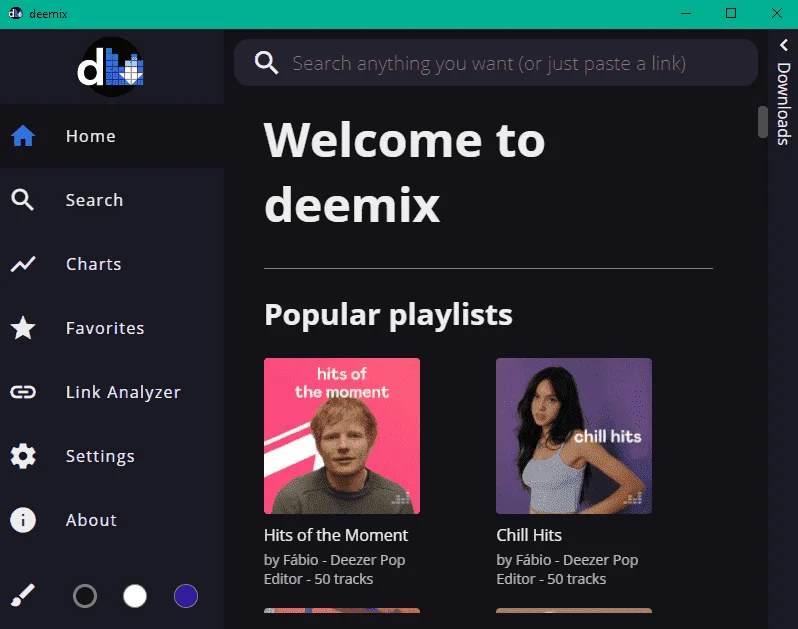This screenshot has width=798, height=629.
Task: Click the Home house icon
Action: (x=23, y=136)
